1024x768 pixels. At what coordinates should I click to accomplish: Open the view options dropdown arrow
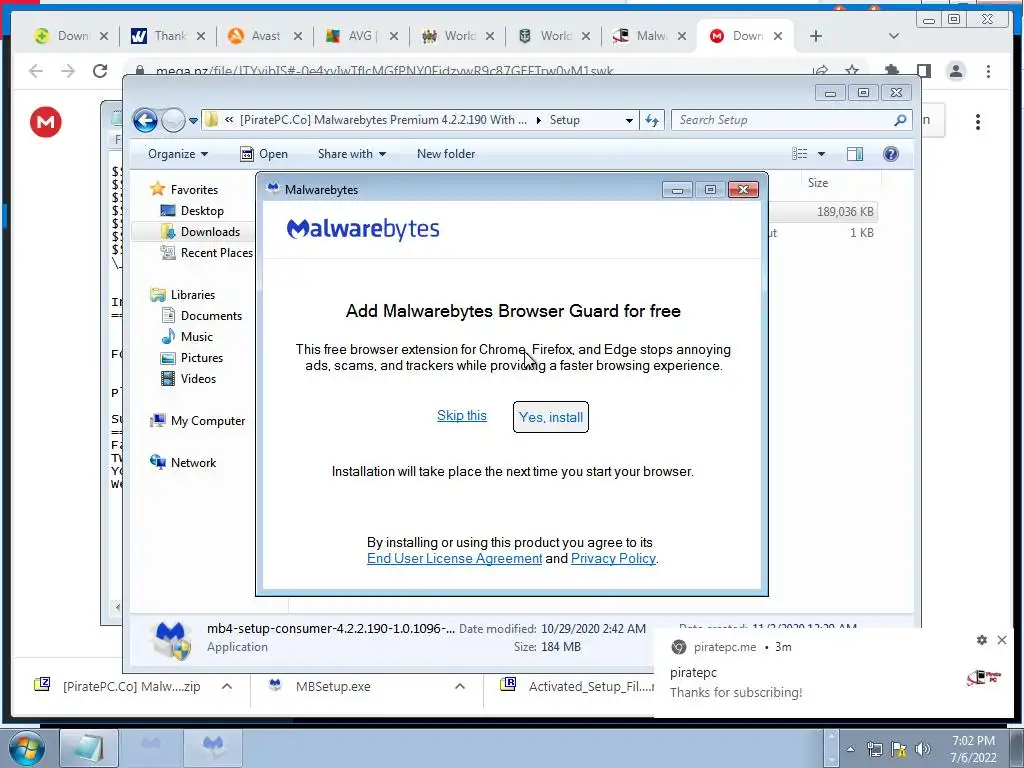(x=822, y=154)
